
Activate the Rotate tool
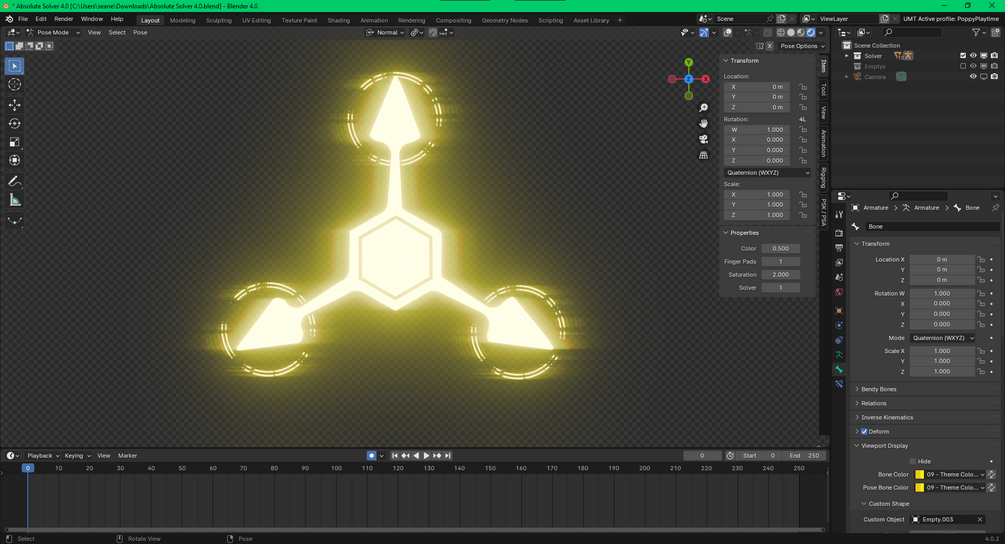pos(15,124)
